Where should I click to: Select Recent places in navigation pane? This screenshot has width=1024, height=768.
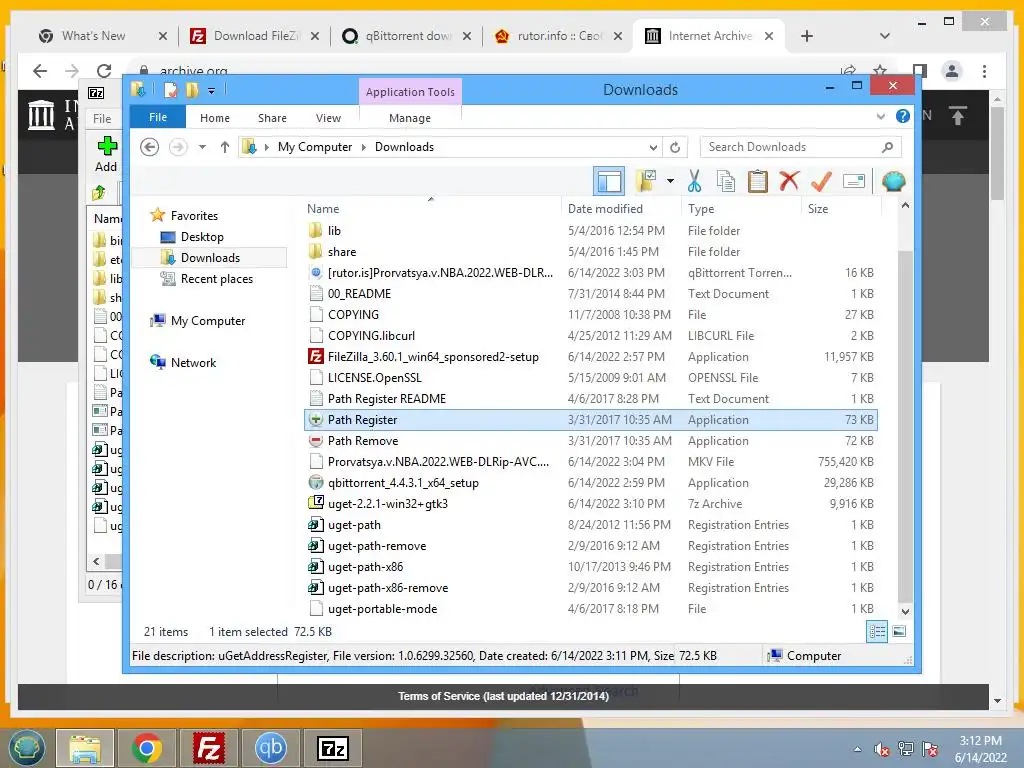[x=216, y=279]
